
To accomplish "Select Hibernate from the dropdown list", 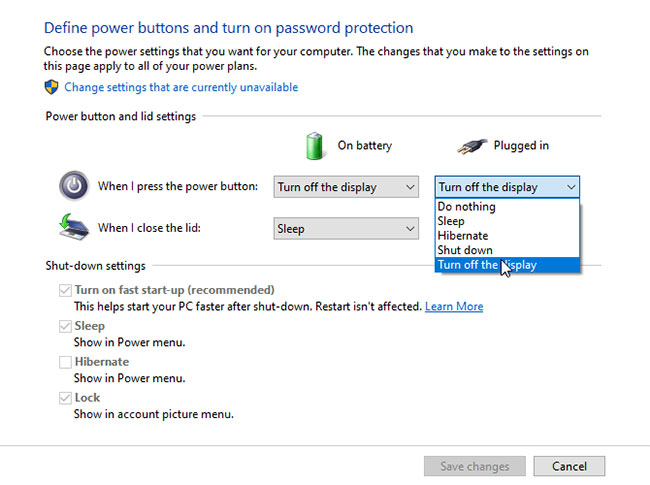I will pyautogui.click(x=463, y=236).
